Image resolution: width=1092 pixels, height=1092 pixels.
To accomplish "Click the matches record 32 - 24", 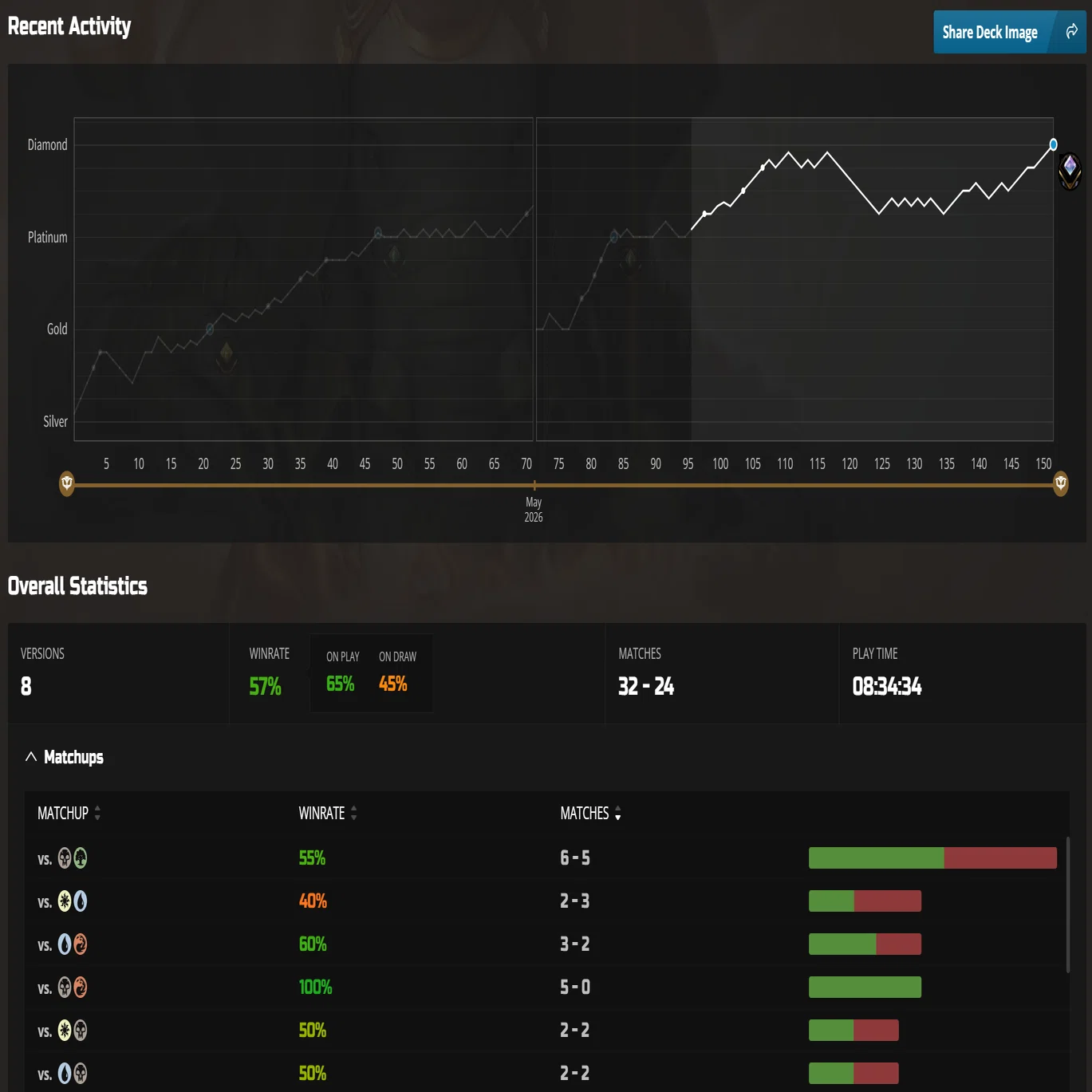I will pyautogui.click(x=646, y=686).
